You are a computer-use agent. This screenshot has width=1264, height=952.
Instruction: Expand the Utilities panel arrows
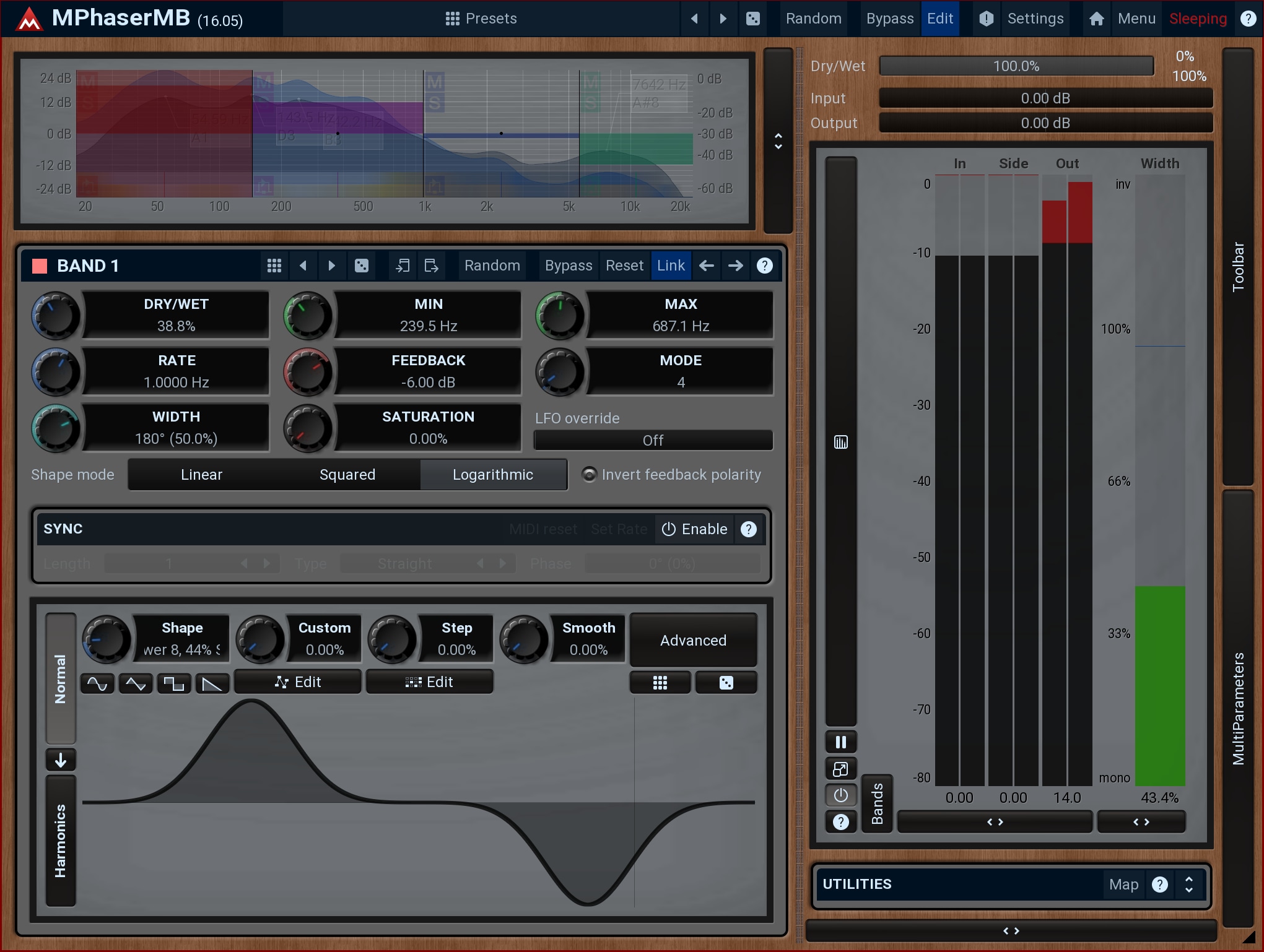1189,885
